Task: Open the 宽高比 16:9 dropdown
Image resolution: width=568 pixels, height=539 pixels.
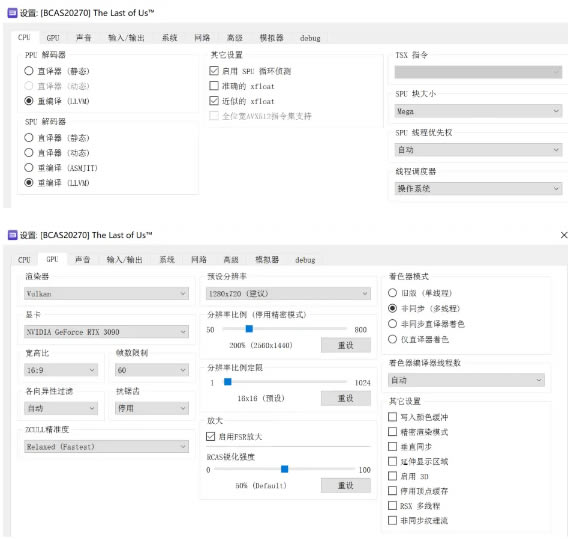Action: (x=61, y=370)
